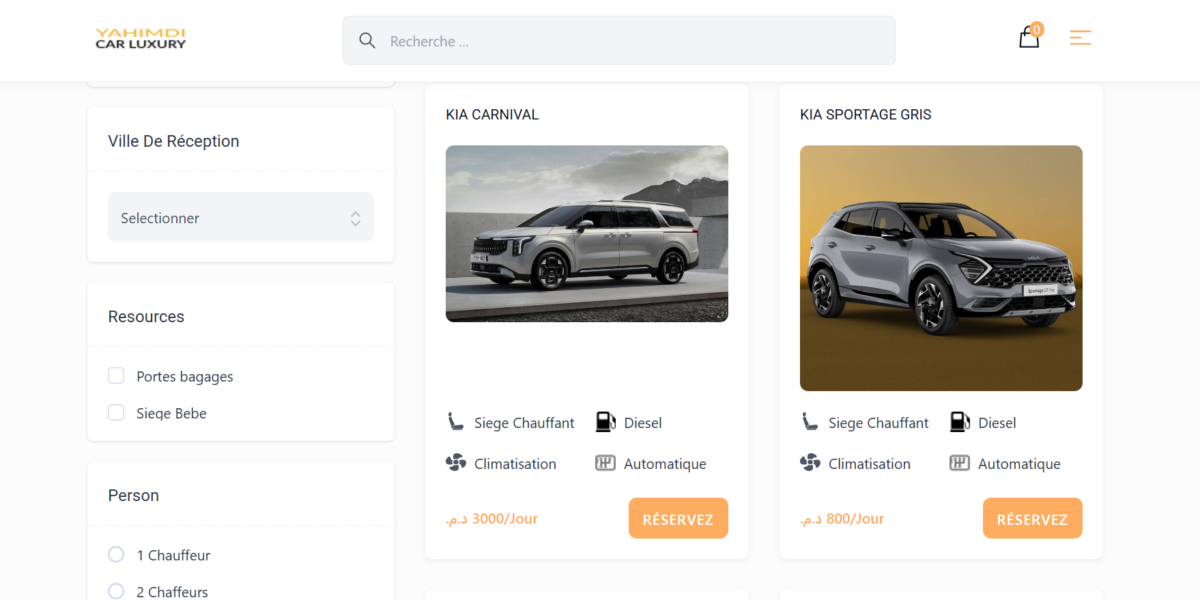The width and height of the screenshot is (1200, 600).
Task: Click Kia Carnival diesel fuel pump icon
Action: pyautogui.click(x=605, y=422)
